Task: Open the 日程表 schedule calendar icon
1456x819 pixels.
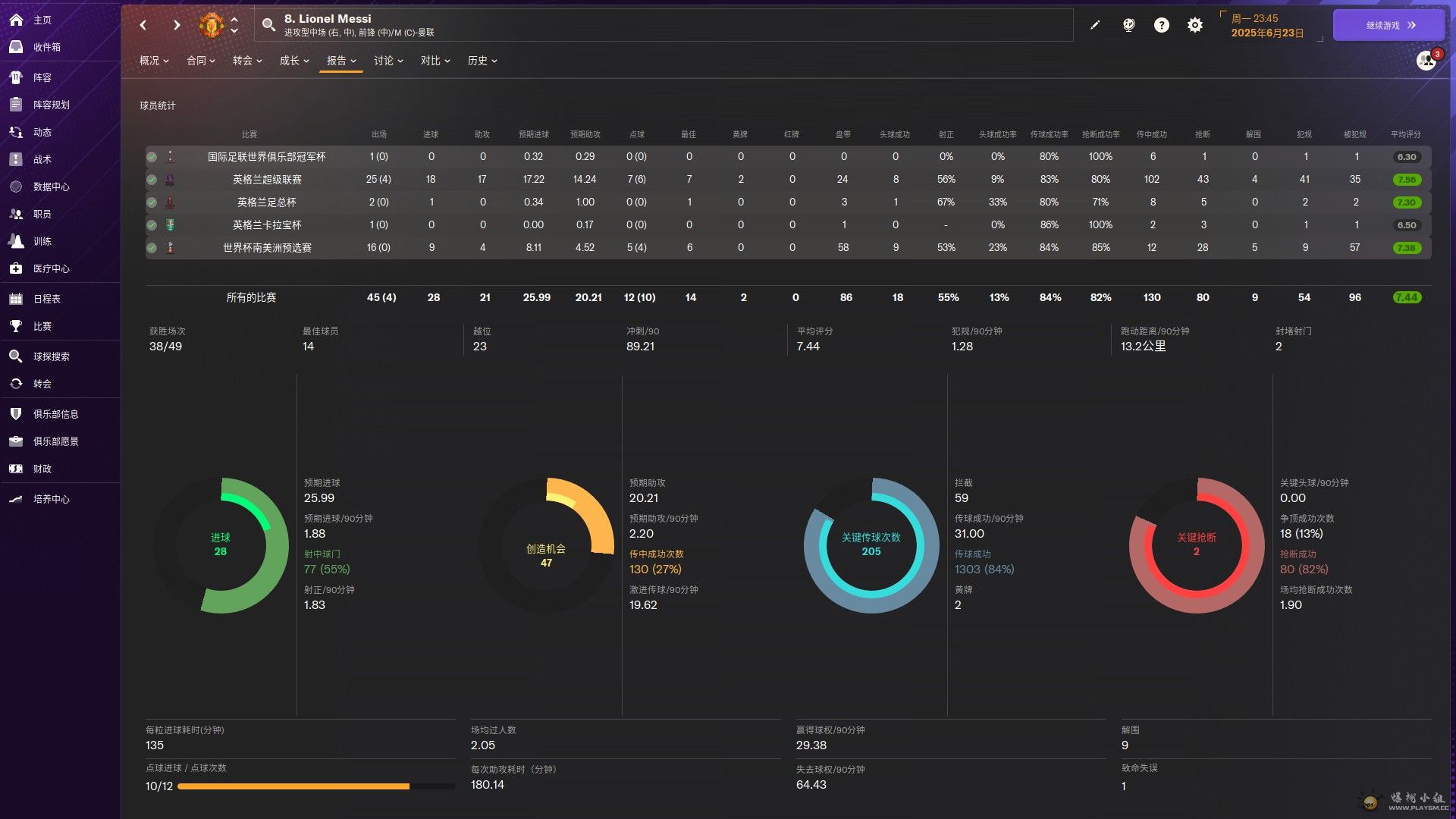Action: [16, 299]
